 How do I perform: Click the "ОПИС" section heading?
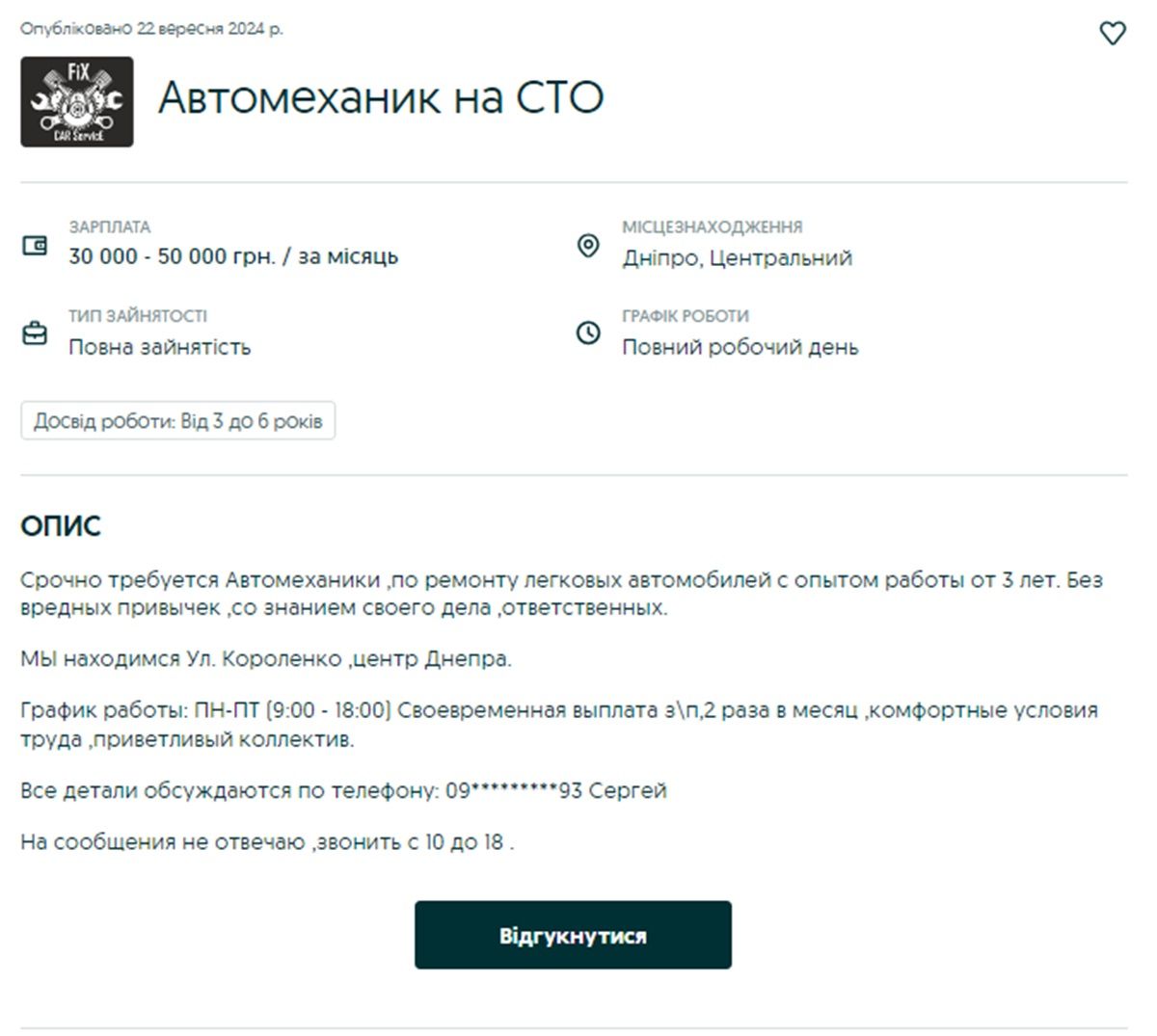pyautogui.click(x=61, y=526)
